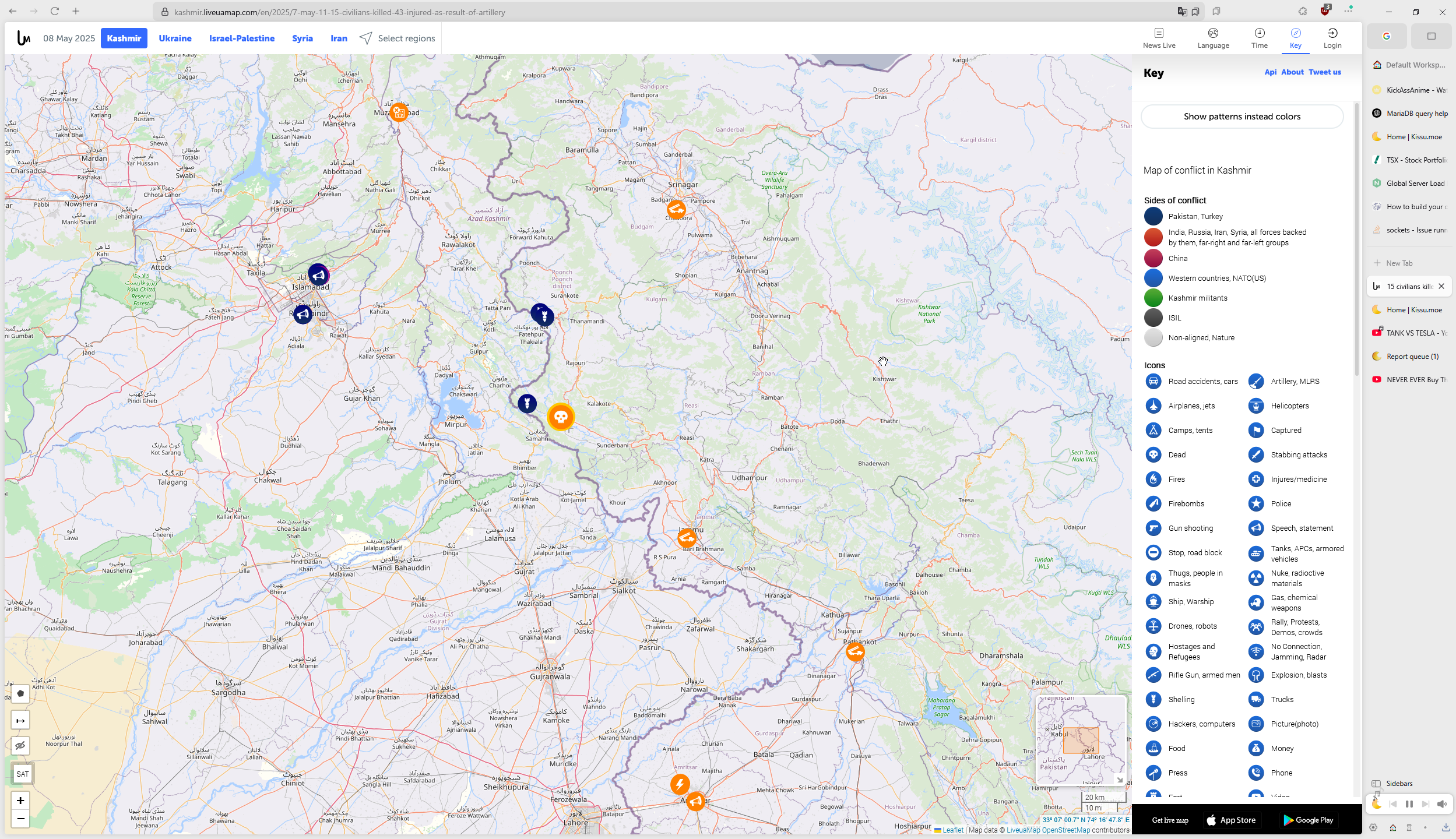This screenshot has height=839, width=1456.
Task: Select the Key tab
Action: (1295, 38)
